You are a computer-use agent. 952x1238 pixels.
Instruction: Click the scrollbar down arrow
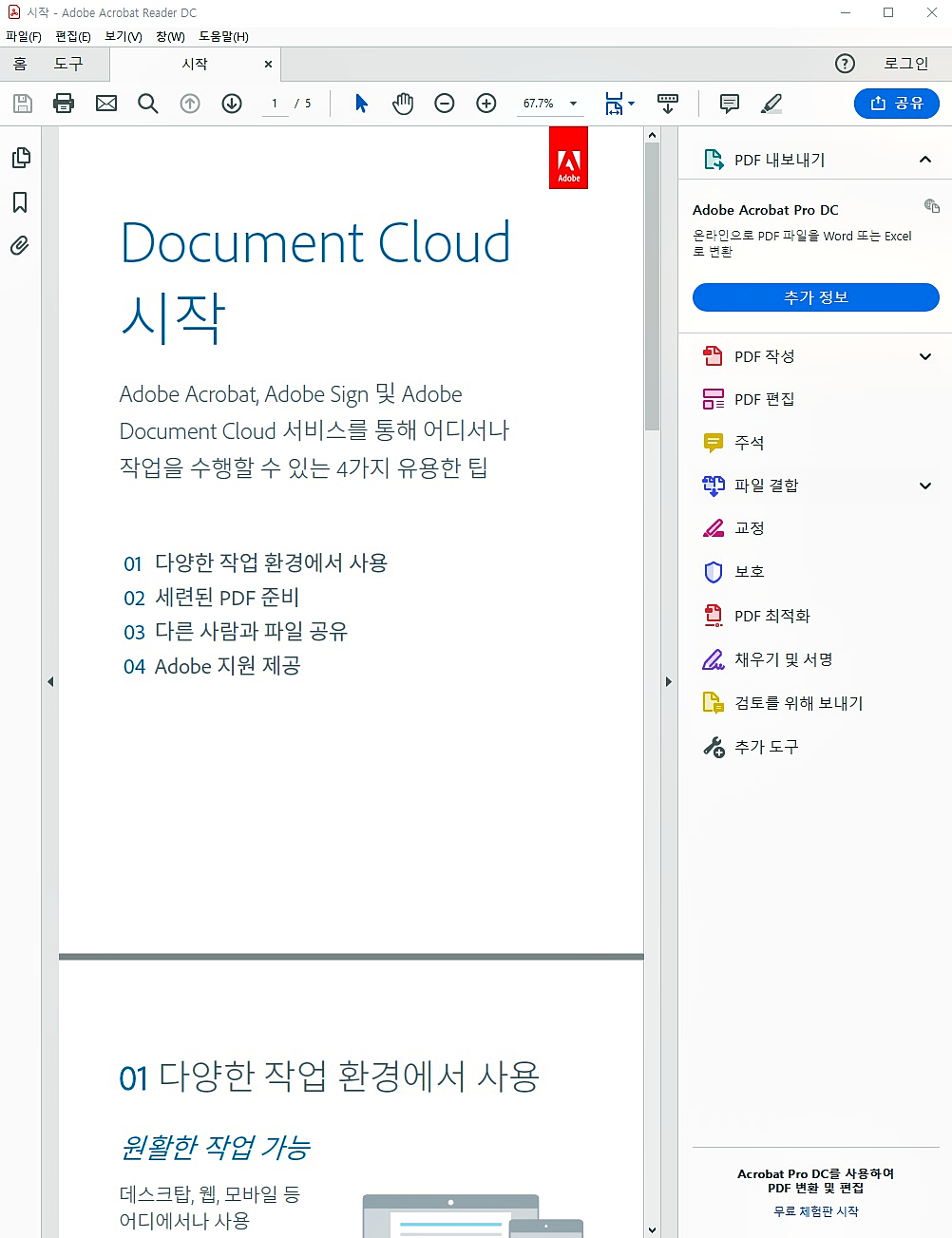[x=652, y=1229]
